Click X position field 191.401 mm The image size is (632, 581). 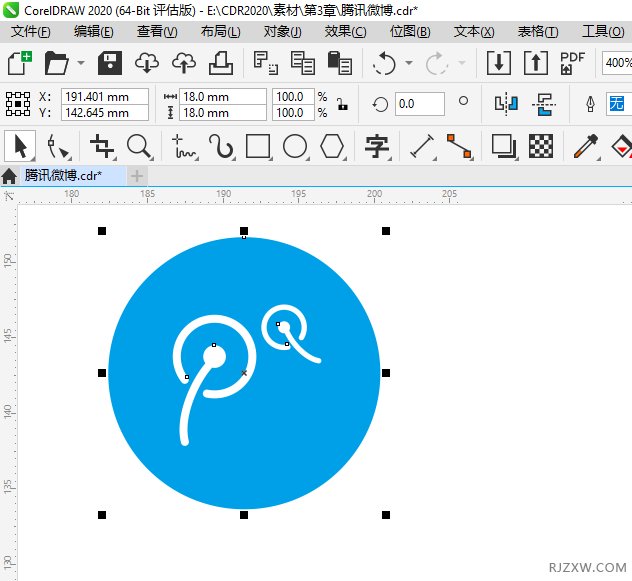pos(105,97)
